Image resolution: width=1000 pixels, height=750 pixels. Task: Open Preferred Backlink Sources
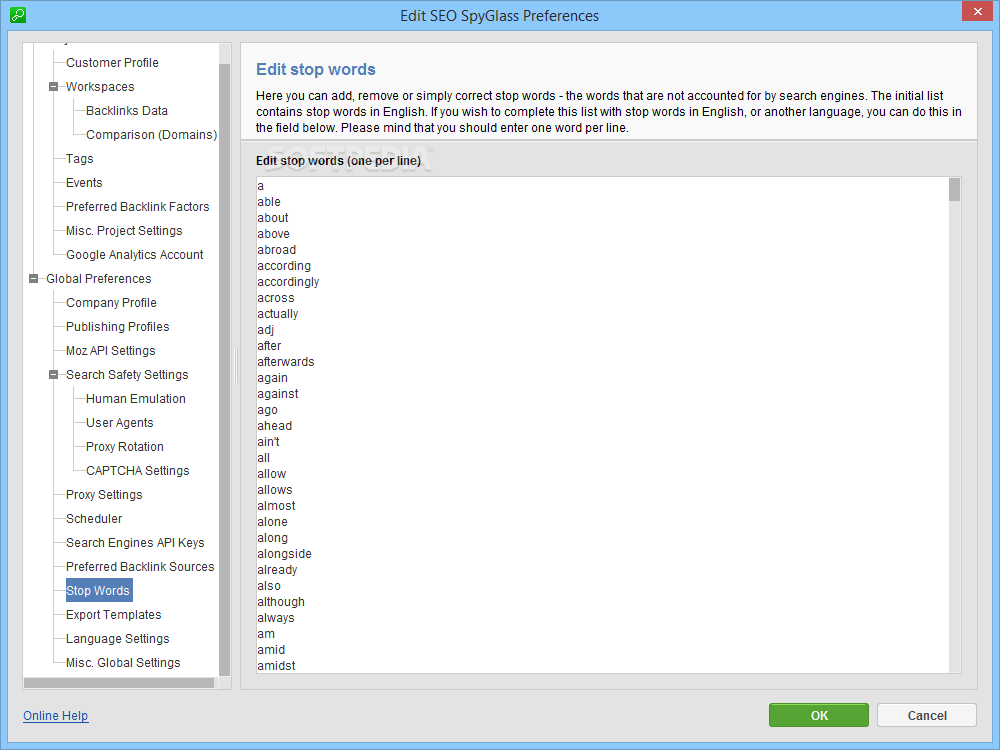(140, 566)
